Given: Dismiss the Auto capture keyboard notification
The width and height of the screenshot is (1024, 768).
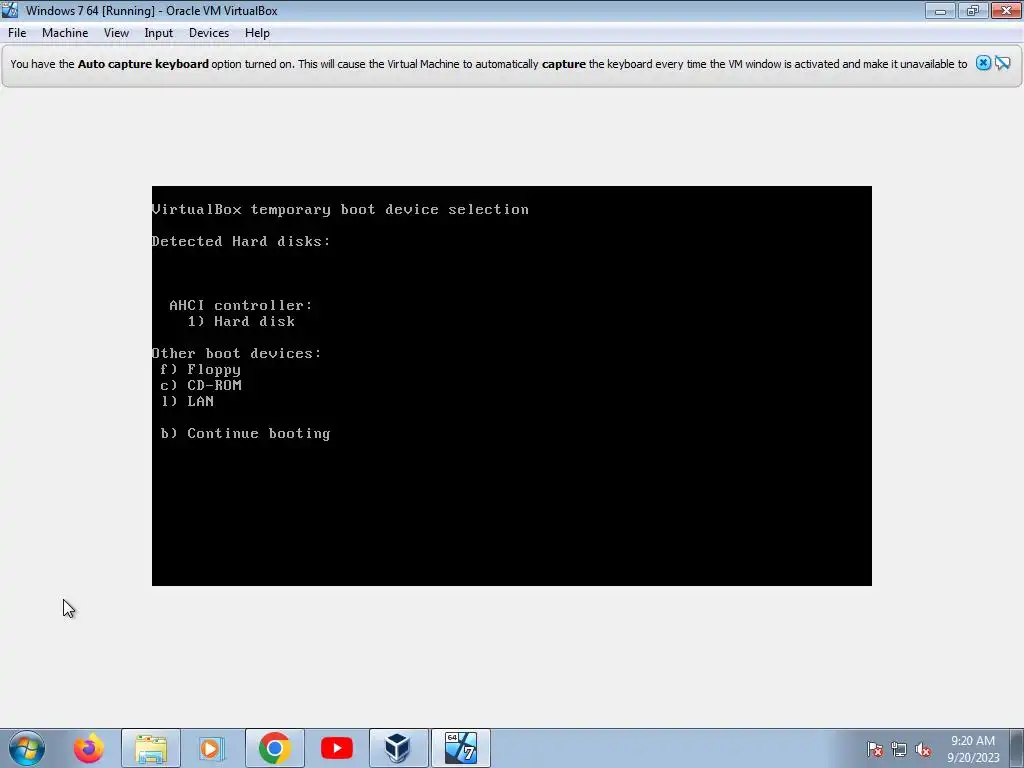Looking at the screenshot, I should [983, 63].
